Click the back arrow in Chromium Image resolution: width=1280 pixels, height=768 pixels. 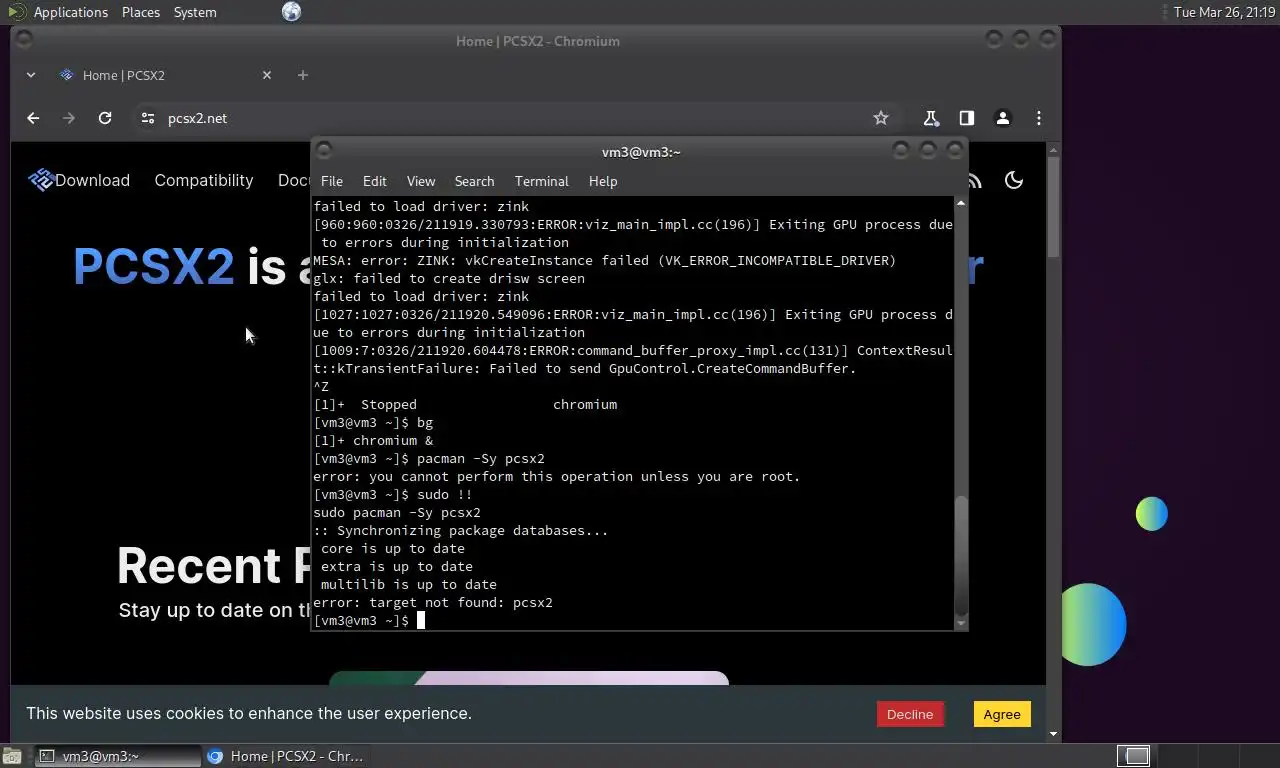[x=33, y=118]
